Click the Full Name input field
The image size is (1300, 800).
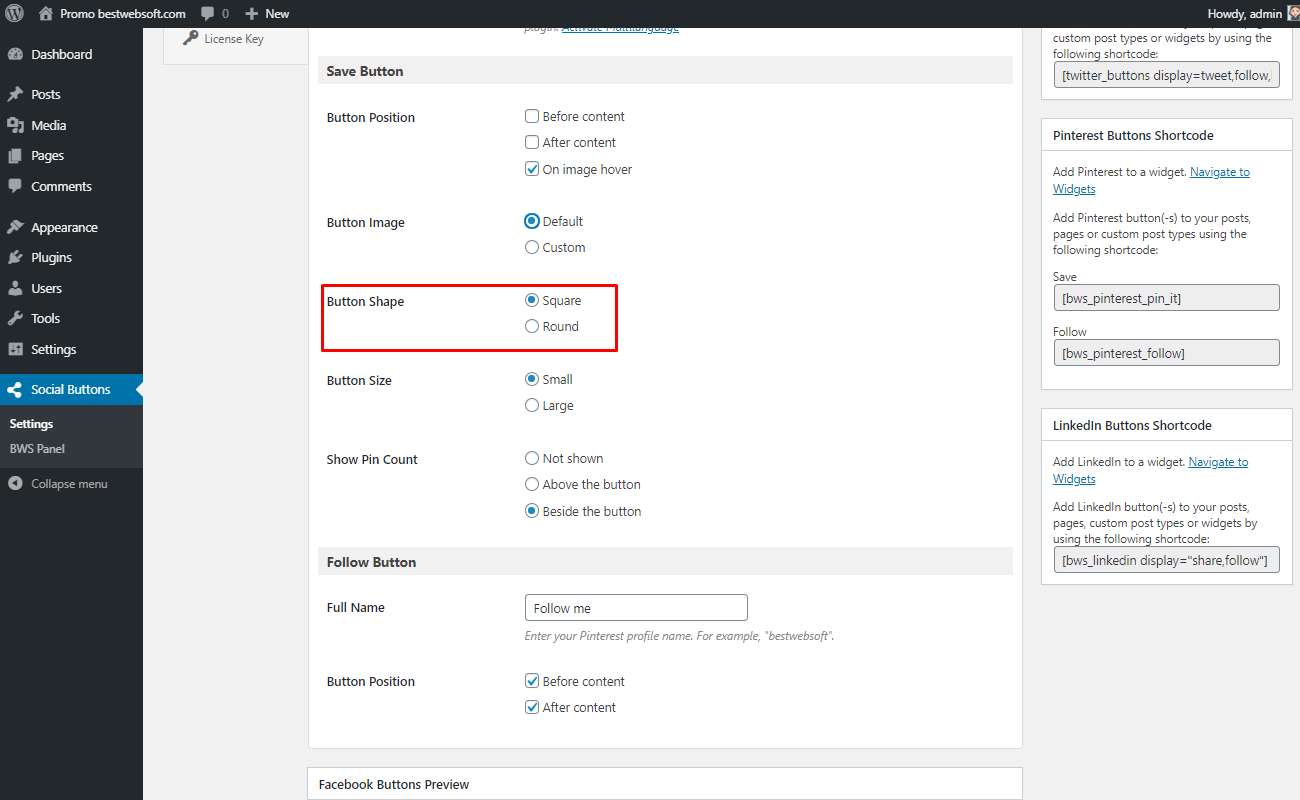[x=636, y=608]
